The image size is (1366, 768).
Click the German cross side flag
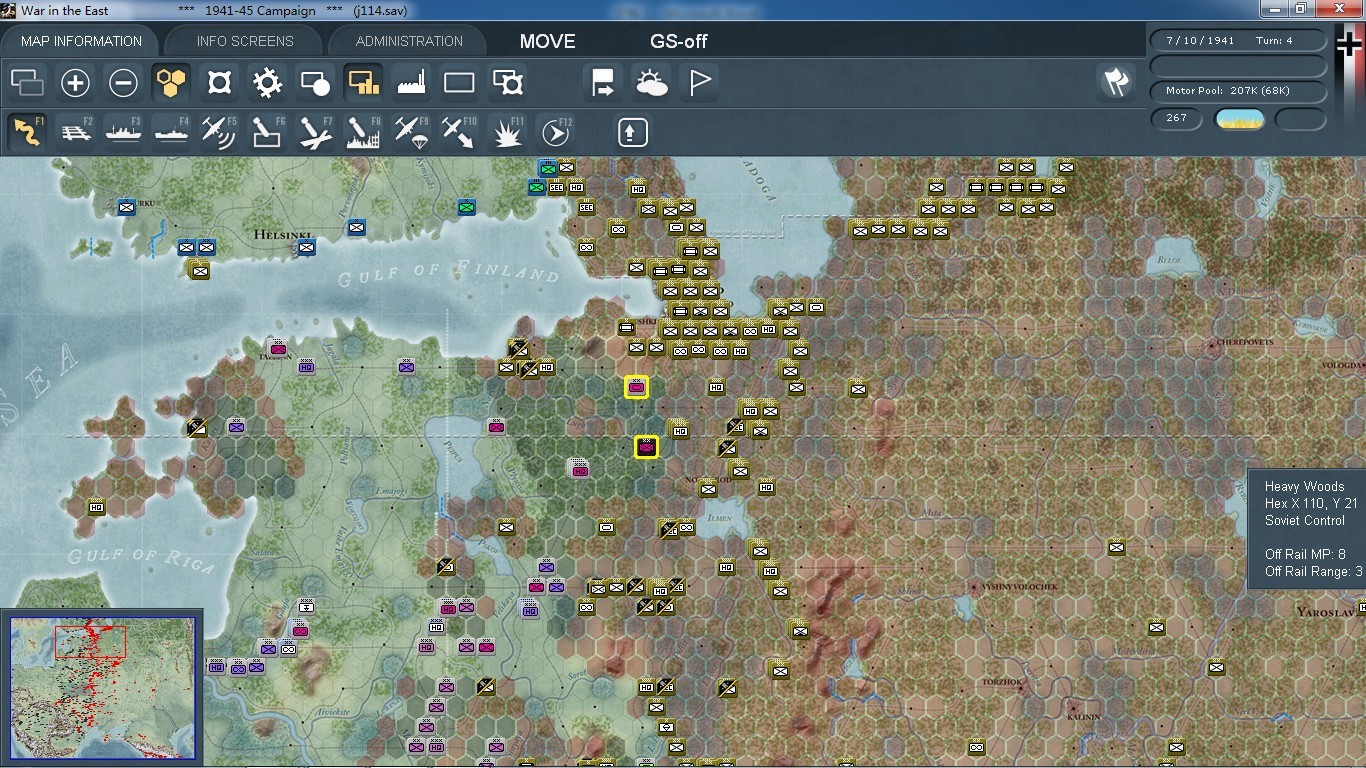1350,45
